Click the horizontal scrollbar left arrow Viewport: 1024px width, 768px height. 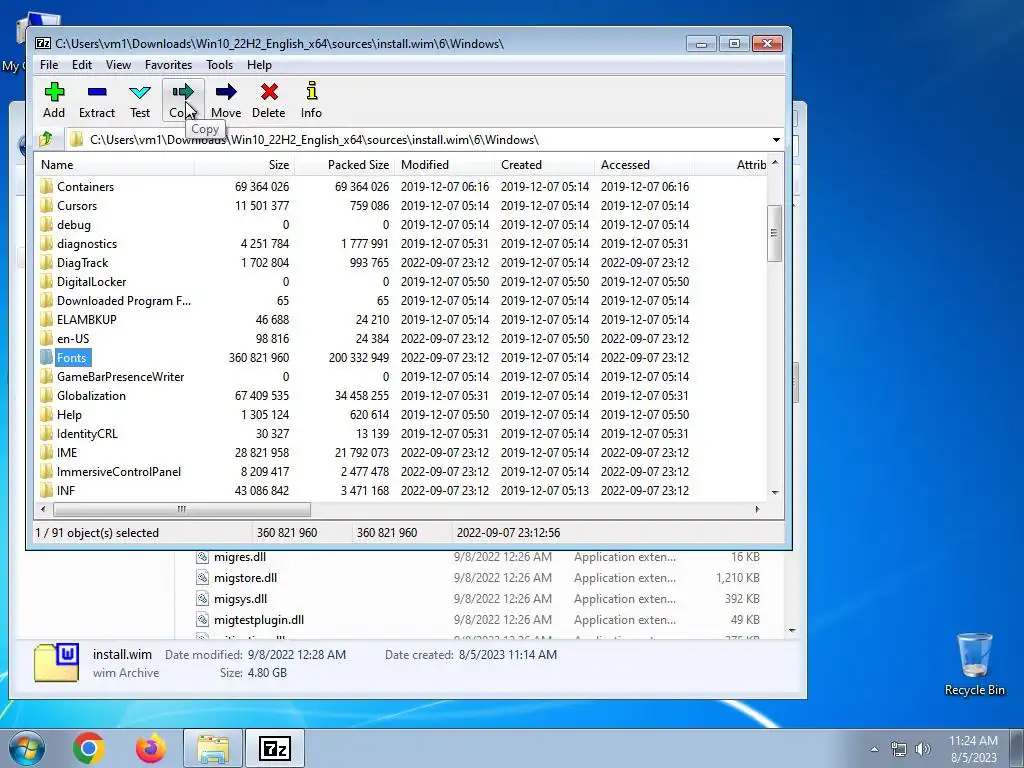point(43,509)
